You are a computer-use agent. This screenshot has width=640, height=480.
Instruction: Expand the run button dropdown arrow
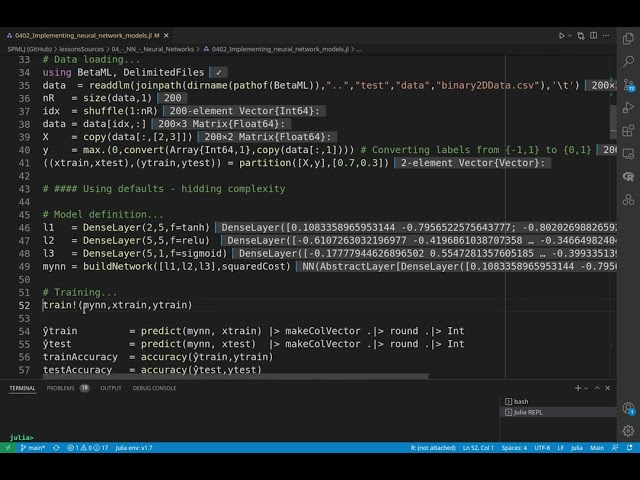click(570, 36)
